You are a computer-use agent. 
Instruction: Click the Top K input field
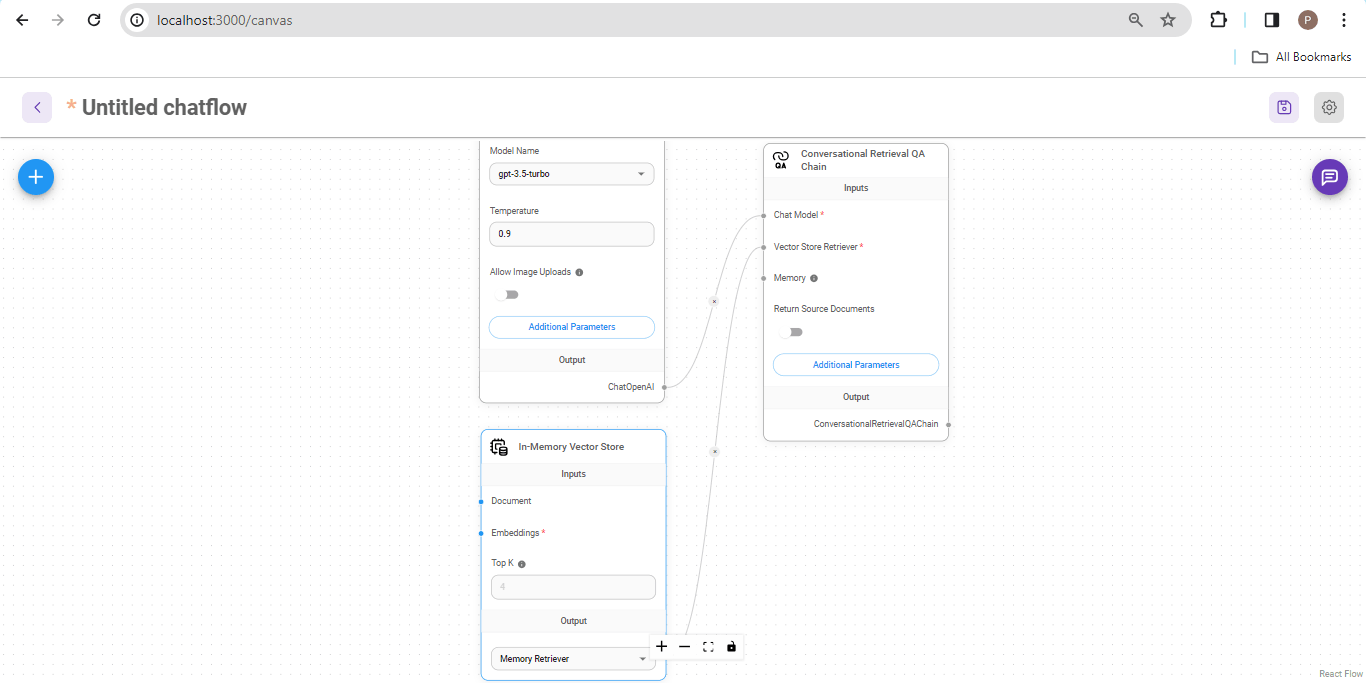[573, 587]
